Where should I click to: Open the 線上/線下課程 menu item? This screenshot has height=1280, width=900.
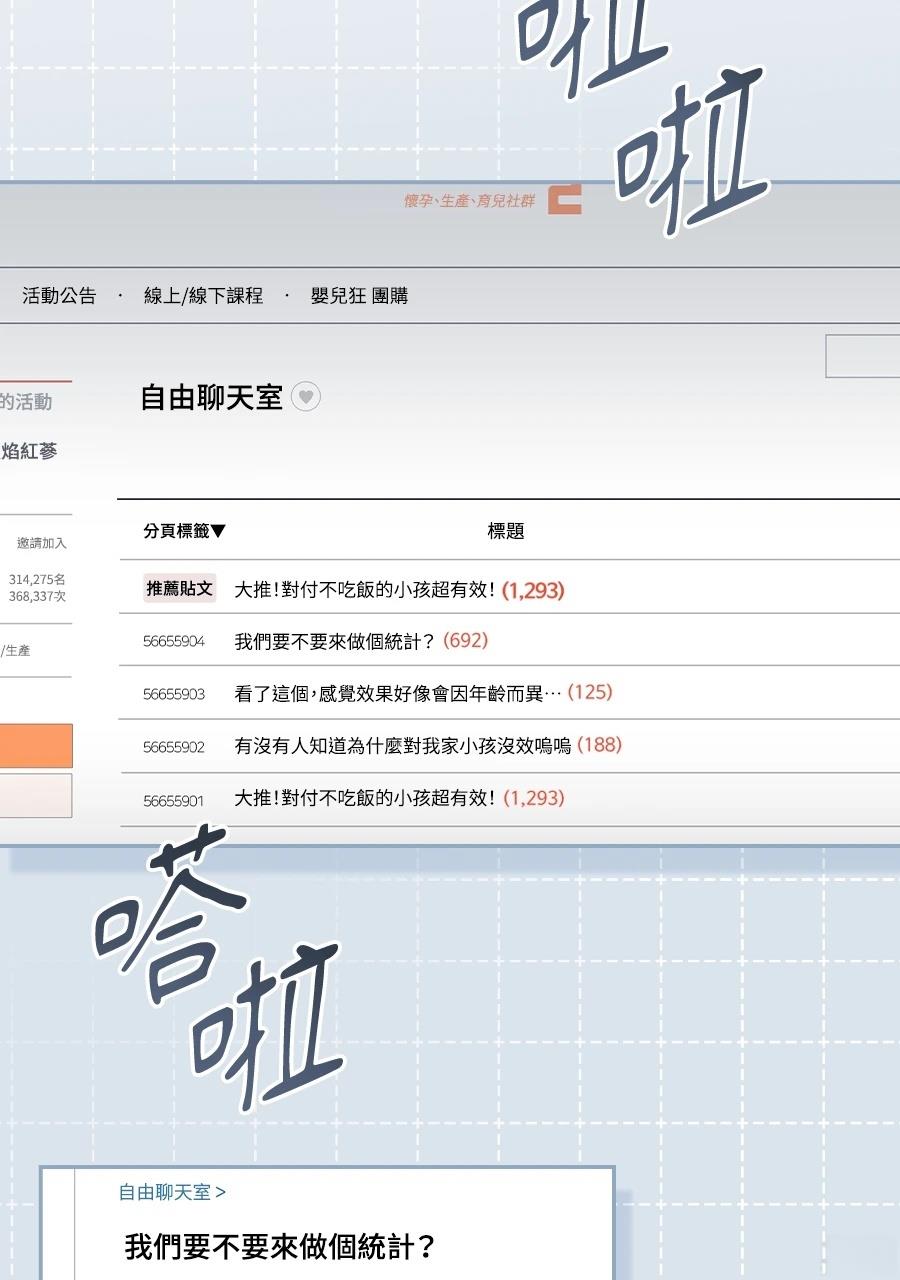pyautogui.click(x=203, y=296)
